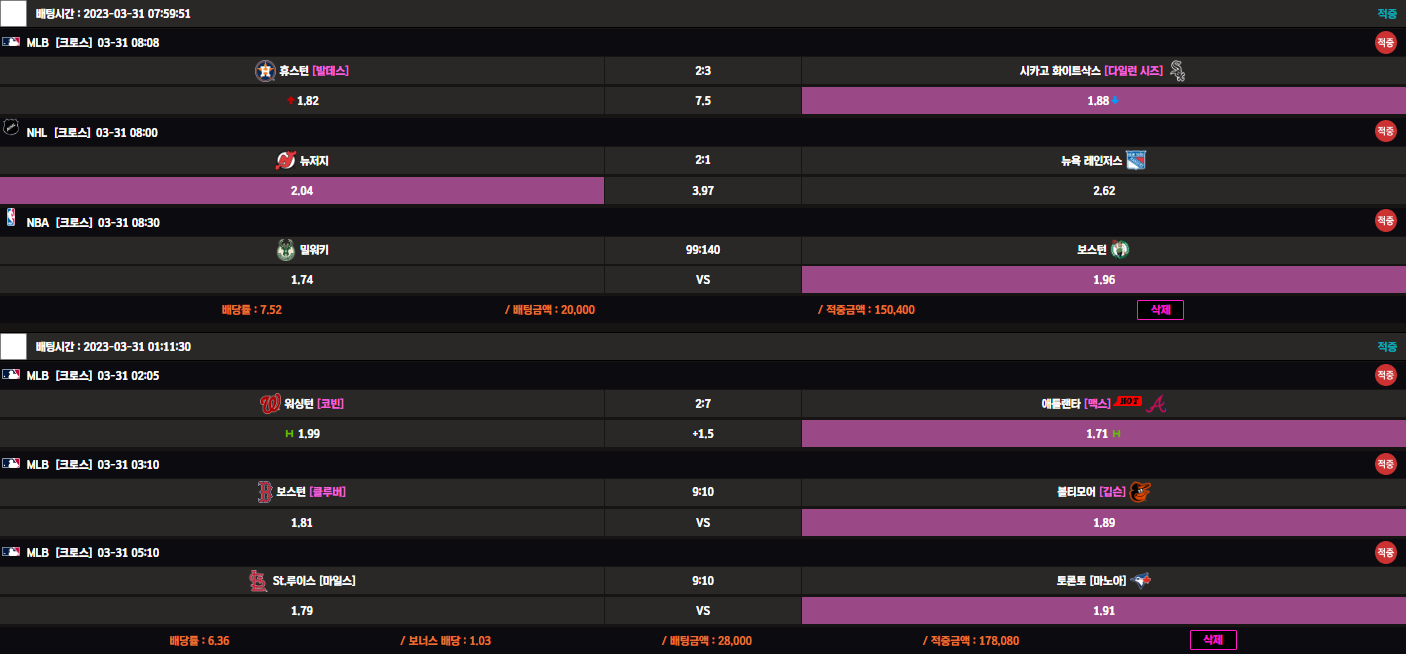Delete the 28,000 bet slip with 삭제

(1213, 640)
